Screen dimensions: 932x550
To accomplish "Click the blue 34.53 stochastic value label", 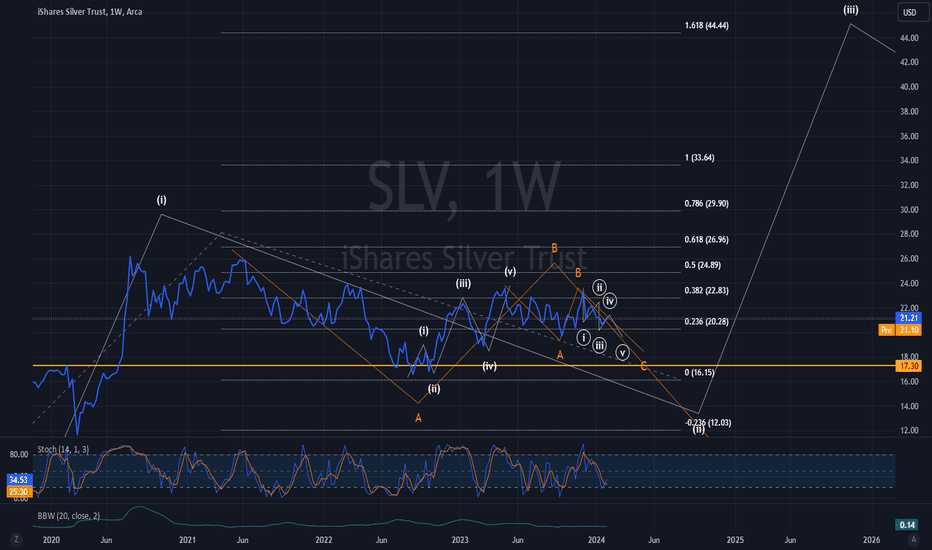I will 18,479.
